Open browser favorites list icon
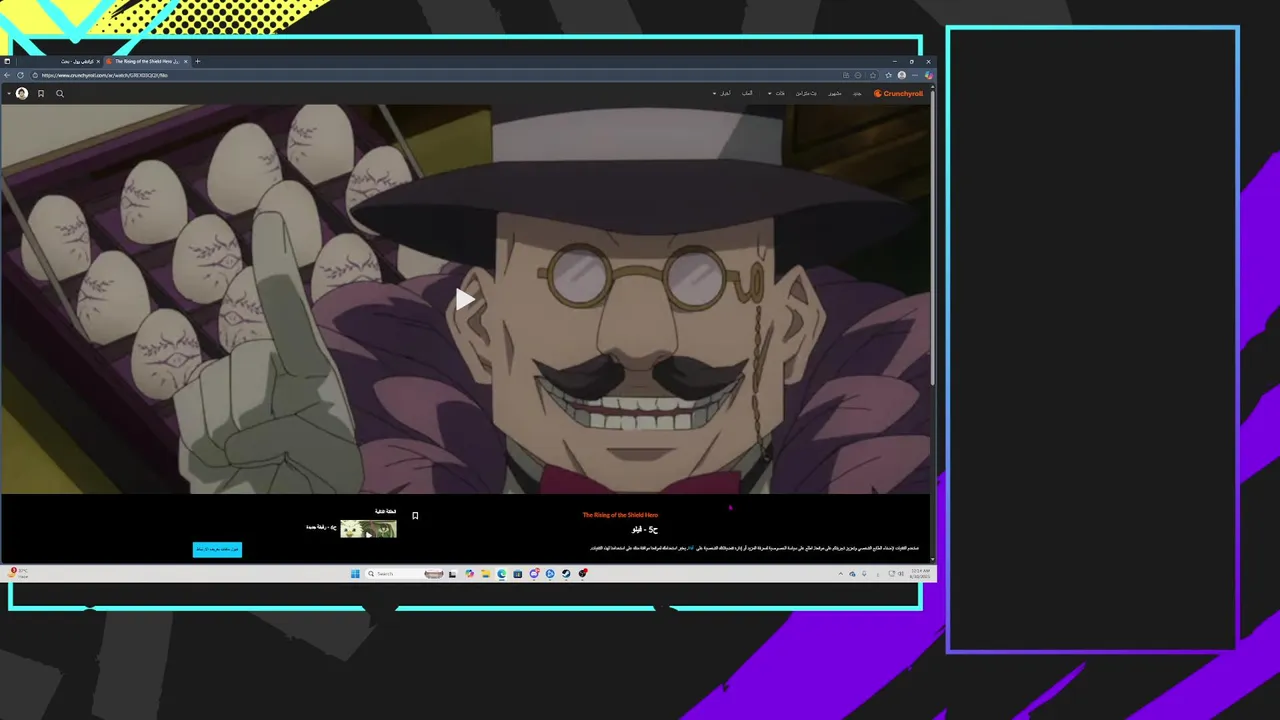Screen dimensions: 1280x720 point(888,75)
